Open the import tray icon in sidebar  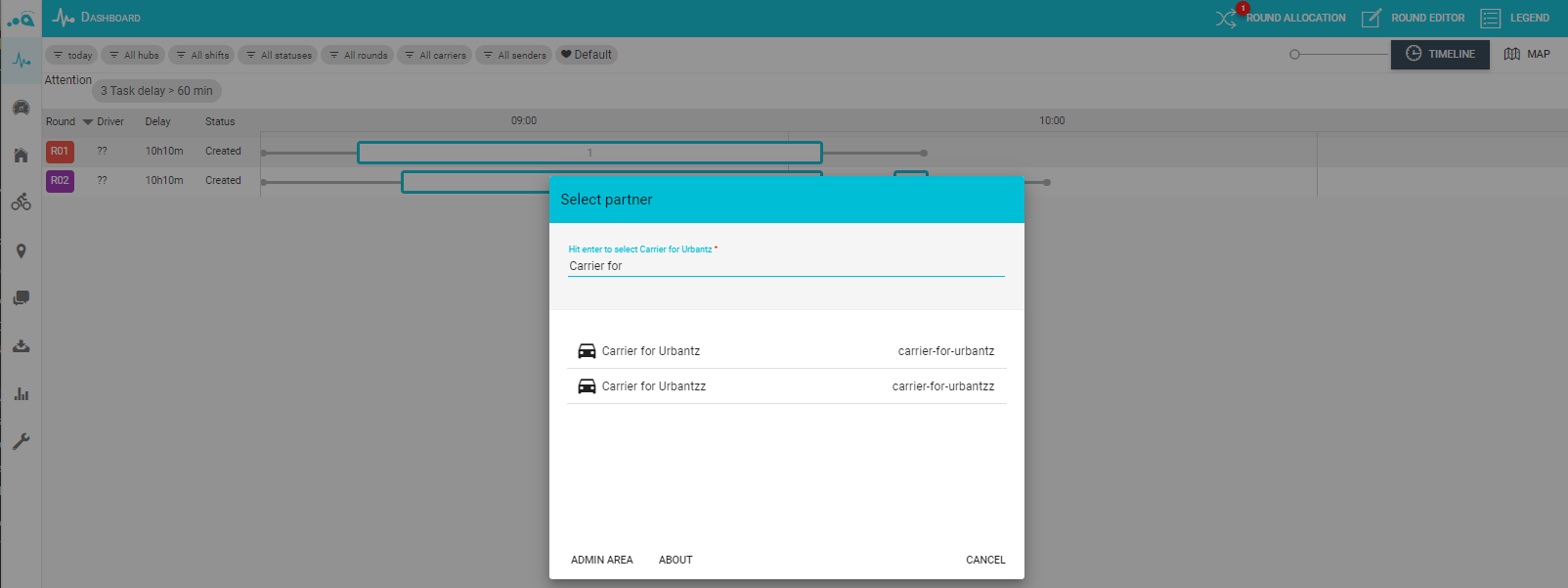pyautogui.click(x=21, y=346)
